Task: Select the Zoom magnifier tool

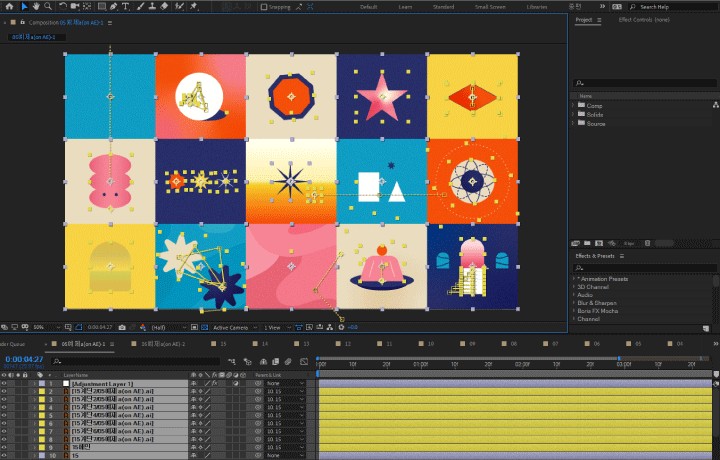Action: [x=48, y=6]
